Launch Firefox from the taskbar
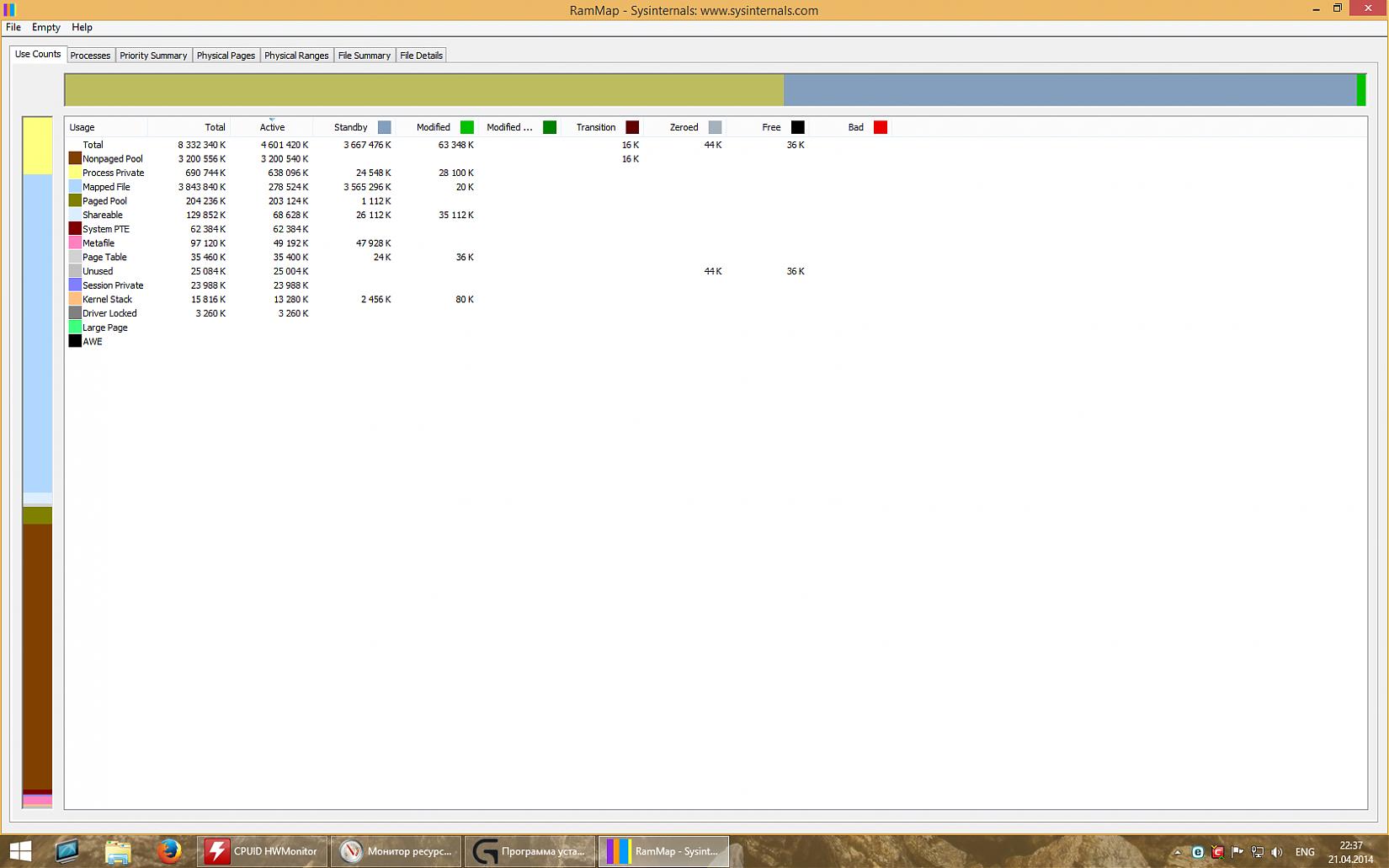The height and width of the screenshot is (868, 1389). pyautogui.click(x=168, y=851)
